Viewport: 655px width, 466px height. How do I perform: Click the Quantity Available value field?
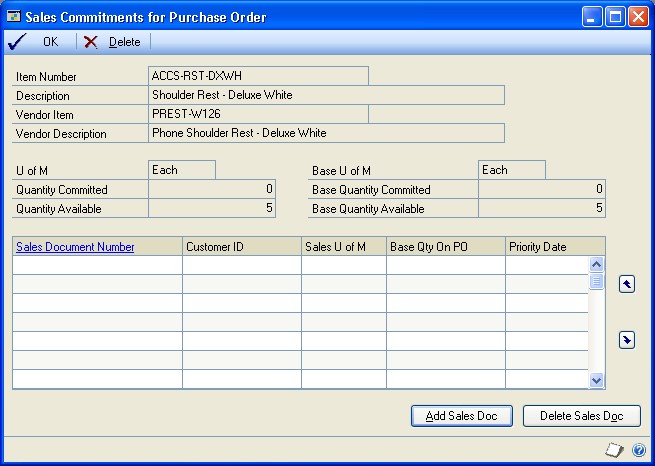pyautogui.click(x=212, y=208)
